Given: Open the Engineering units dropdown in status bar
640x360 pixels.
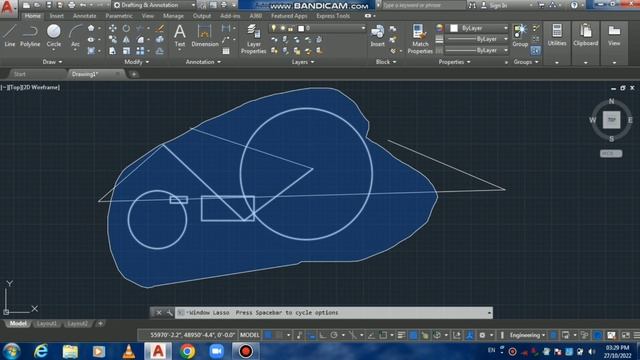Looking at the screenshot, I should point(527,335).
